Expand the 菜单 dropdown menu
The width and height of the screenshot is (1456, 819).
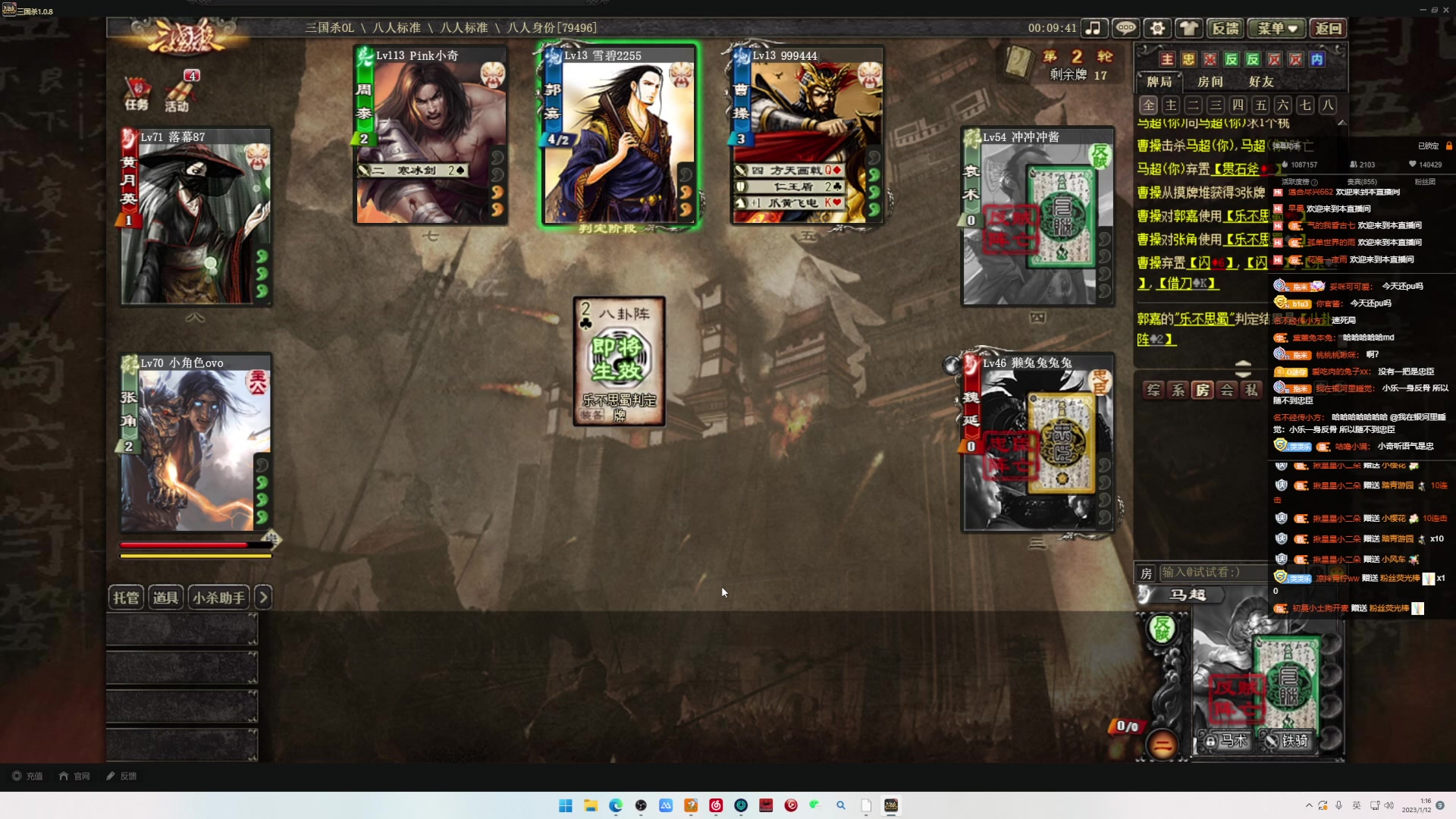(x=1277, y=28)
